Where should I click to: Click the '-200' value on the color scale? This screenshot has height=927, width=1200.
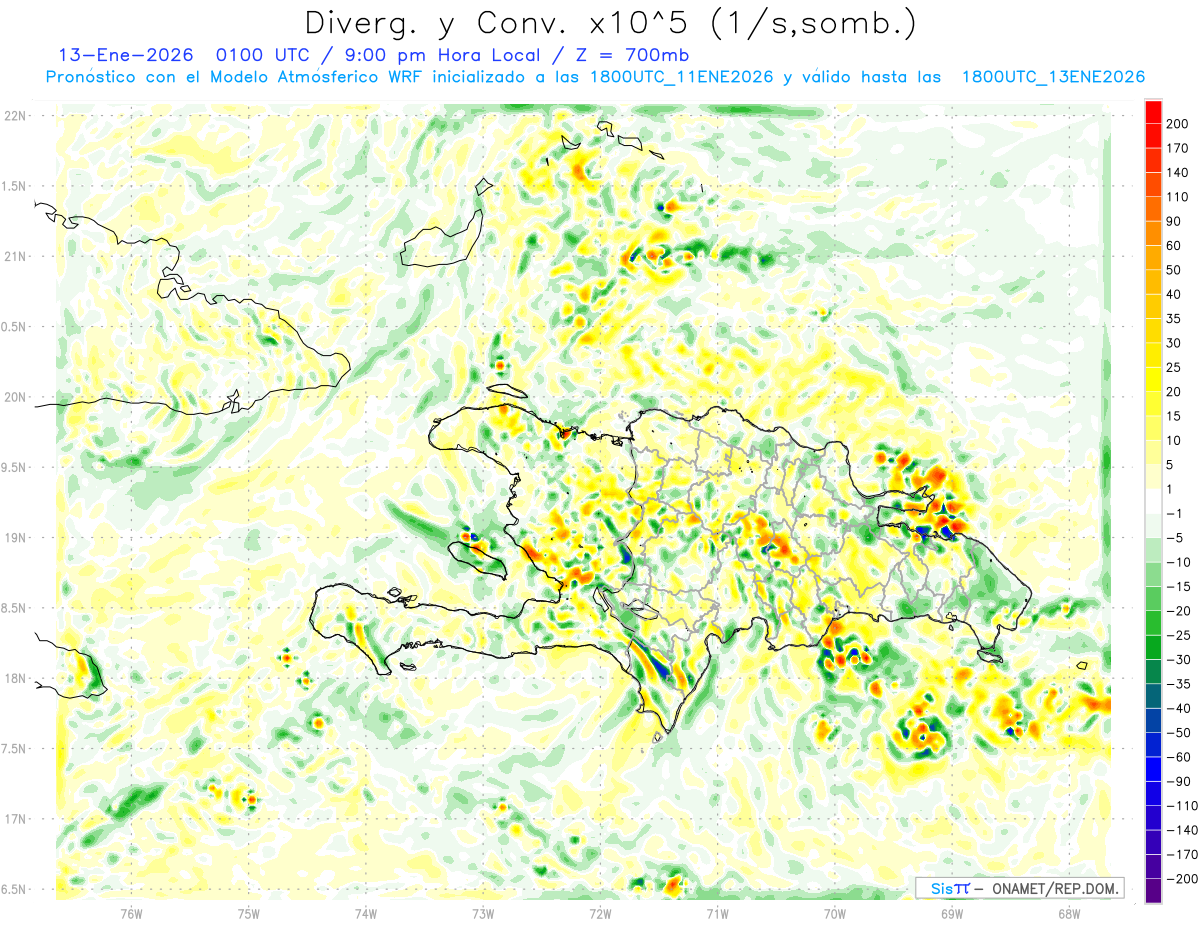tap(1180, 878)
